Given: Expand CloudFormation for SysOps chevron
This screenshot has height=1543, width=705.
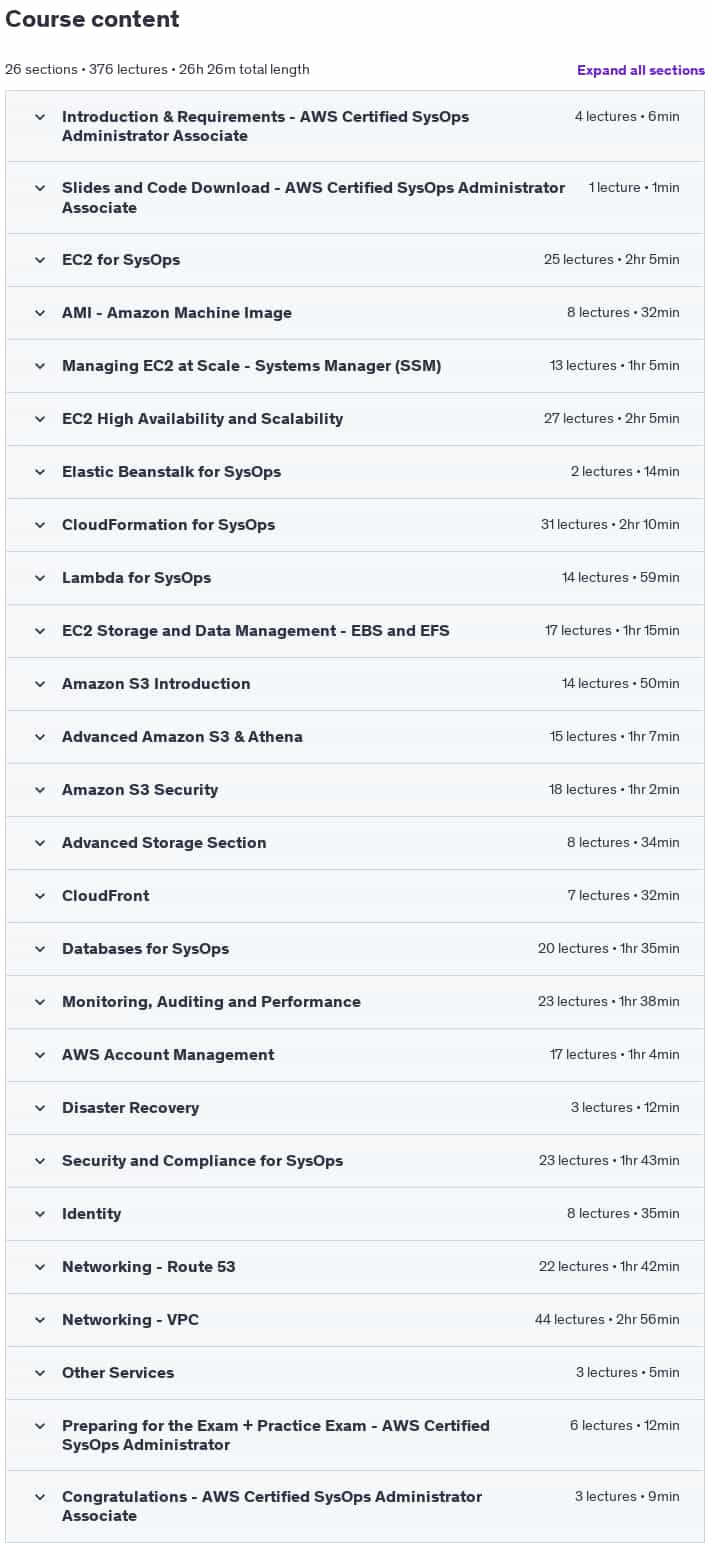Looking at the screenshot, I should point(40,525).
